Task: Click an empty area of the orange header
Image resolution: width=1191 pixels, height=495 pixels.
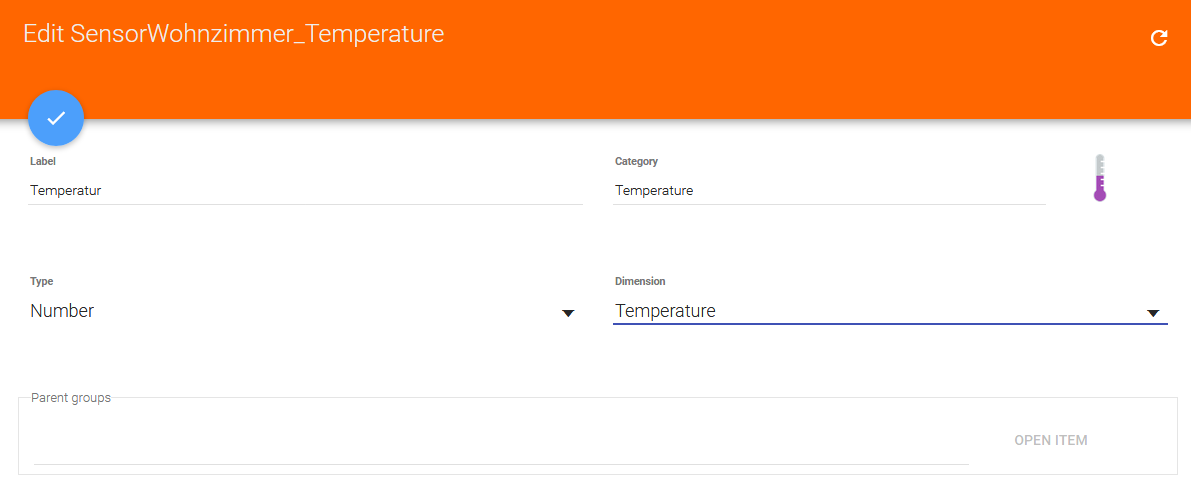Action: click(700, 70)
